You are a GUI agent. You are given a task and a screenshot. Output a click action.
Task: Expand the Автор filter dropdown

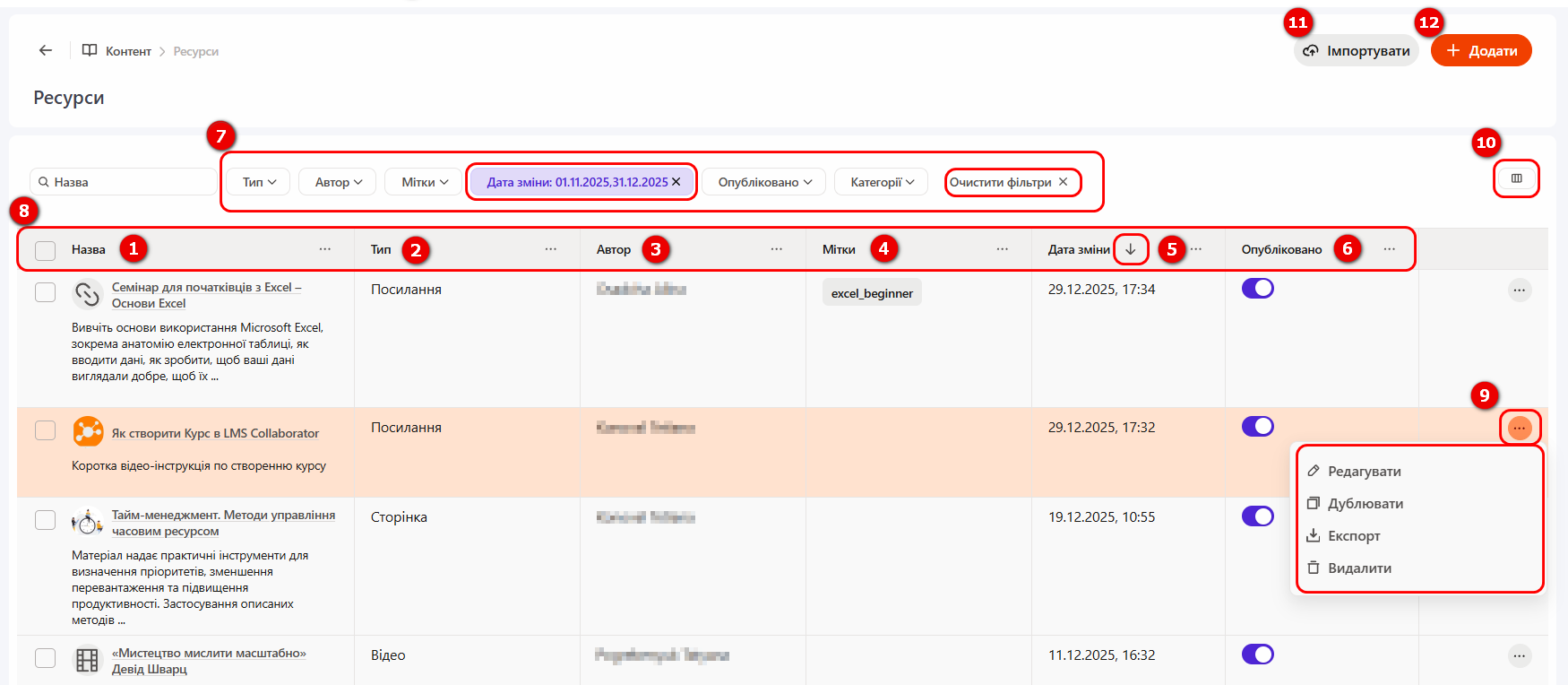point(339,182)
